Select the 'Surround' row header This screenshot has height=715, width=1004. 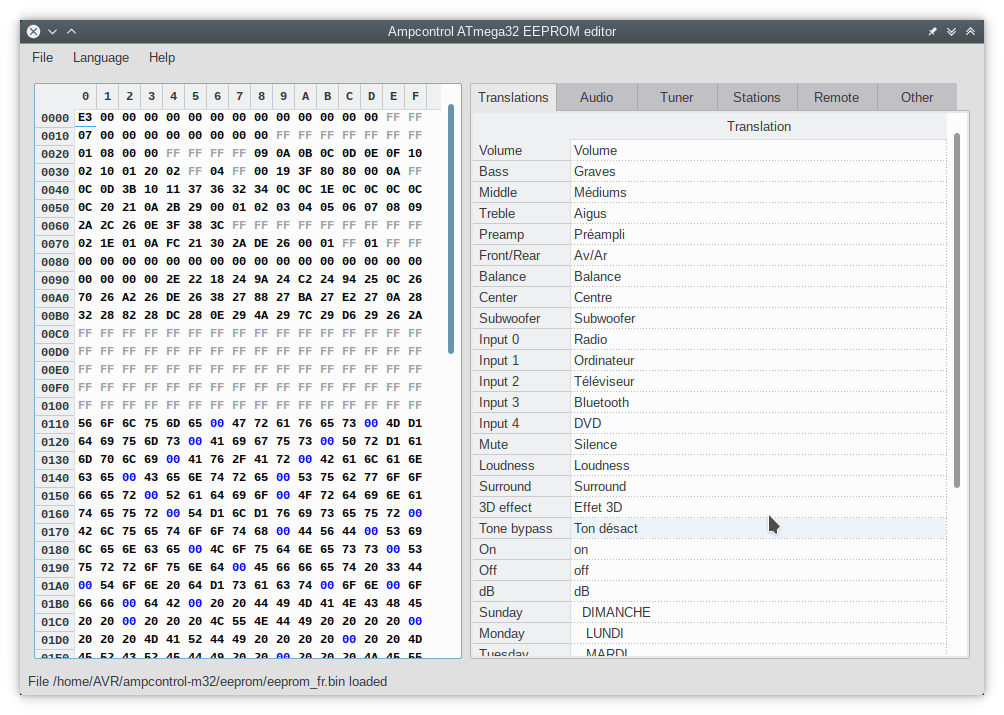tap(521, 486)
